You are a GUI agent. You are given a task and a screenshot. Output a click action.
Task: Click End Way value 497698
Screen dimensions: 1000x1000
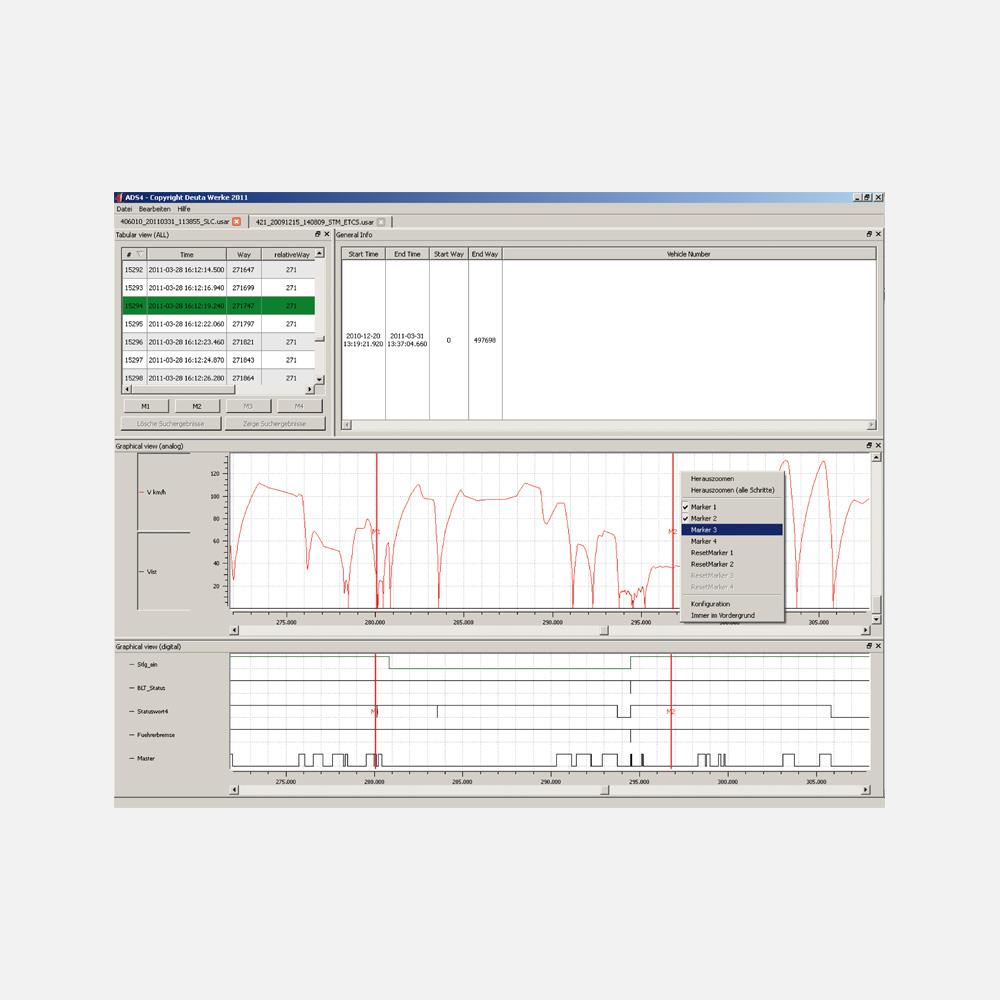tap(485, 340)
